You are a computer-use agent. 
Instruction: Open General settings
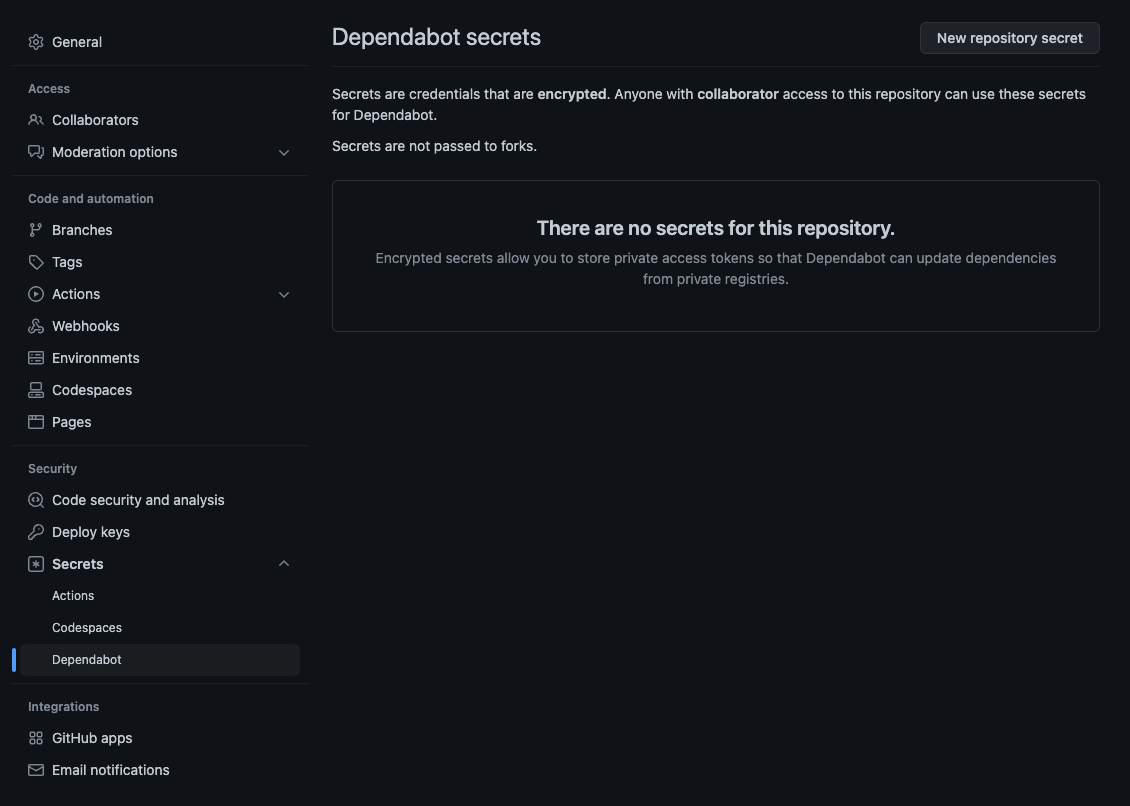click(x=160, y=42)
